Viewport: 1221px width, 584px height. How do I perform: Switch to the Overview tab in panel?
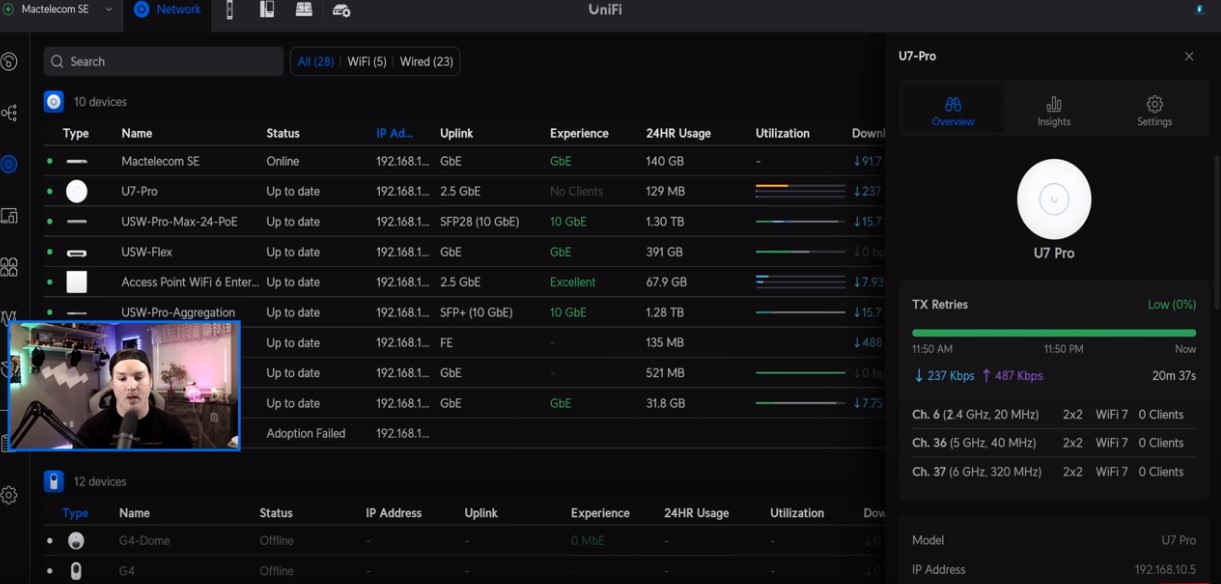click(953, 110)
